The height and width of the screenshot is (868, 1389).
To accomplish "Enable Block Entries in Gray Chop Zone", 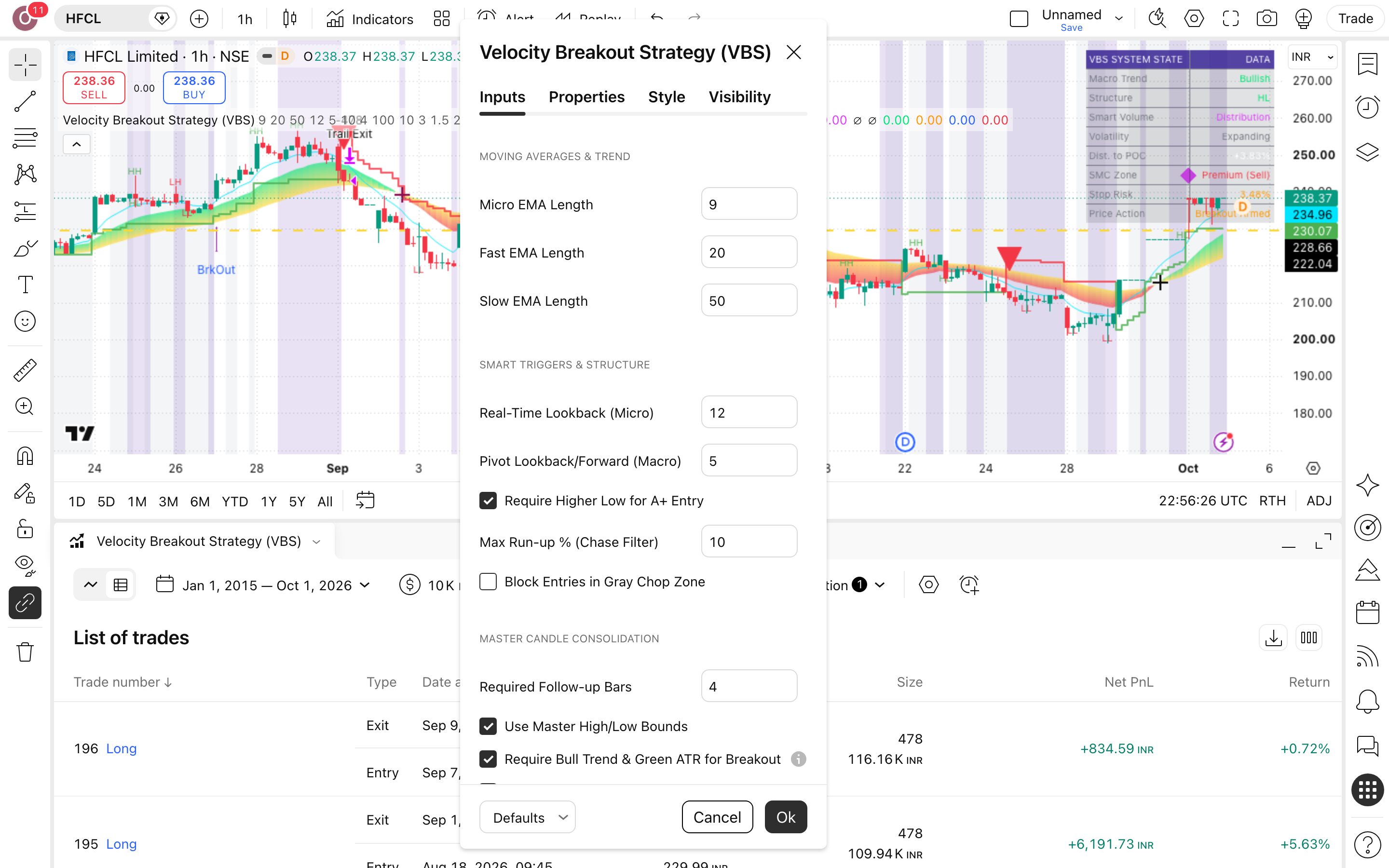I will point(488,582).
